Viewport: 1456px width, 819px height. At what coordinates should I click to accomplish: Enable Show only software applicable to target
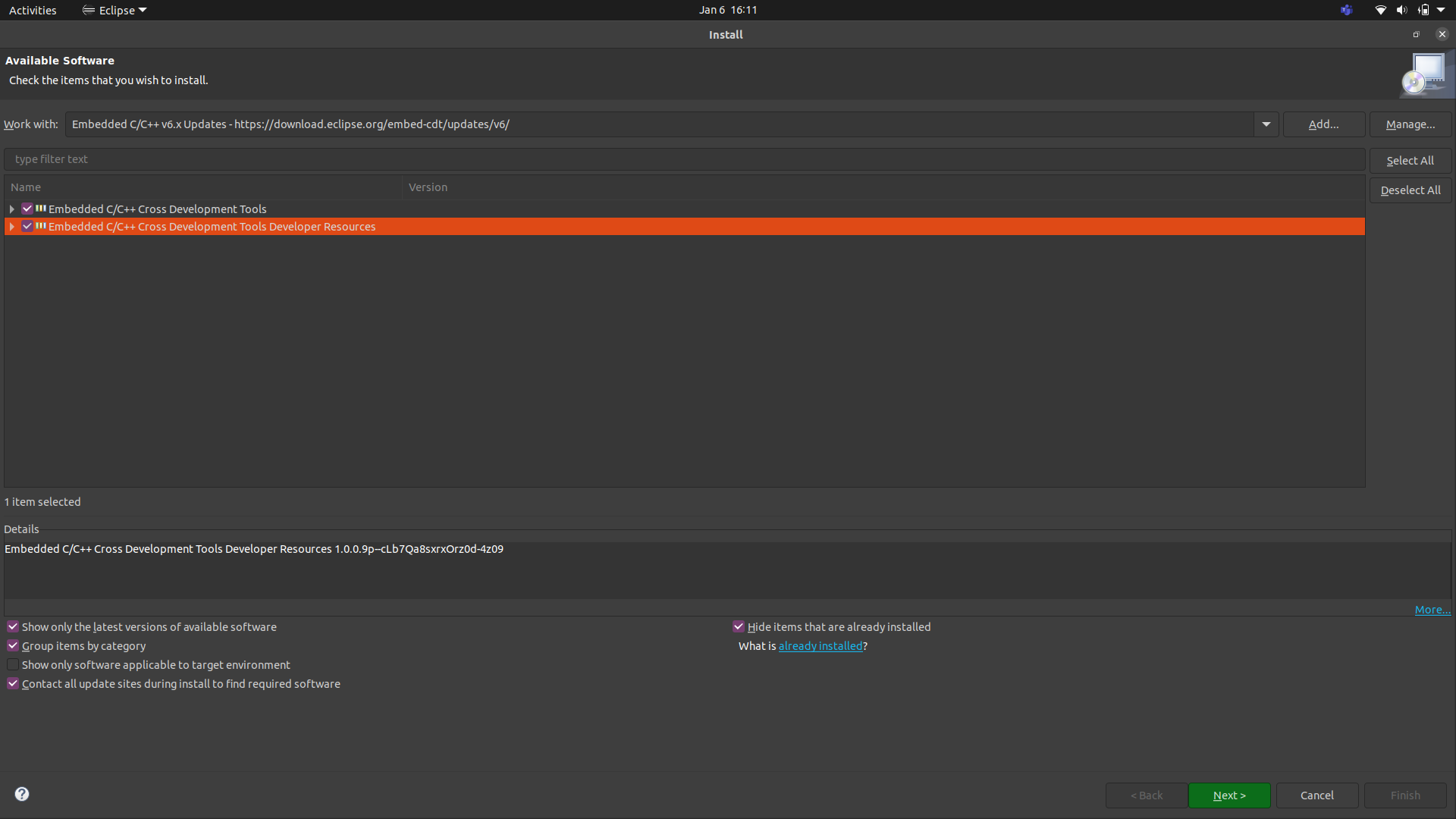click(x=13, y=665)
